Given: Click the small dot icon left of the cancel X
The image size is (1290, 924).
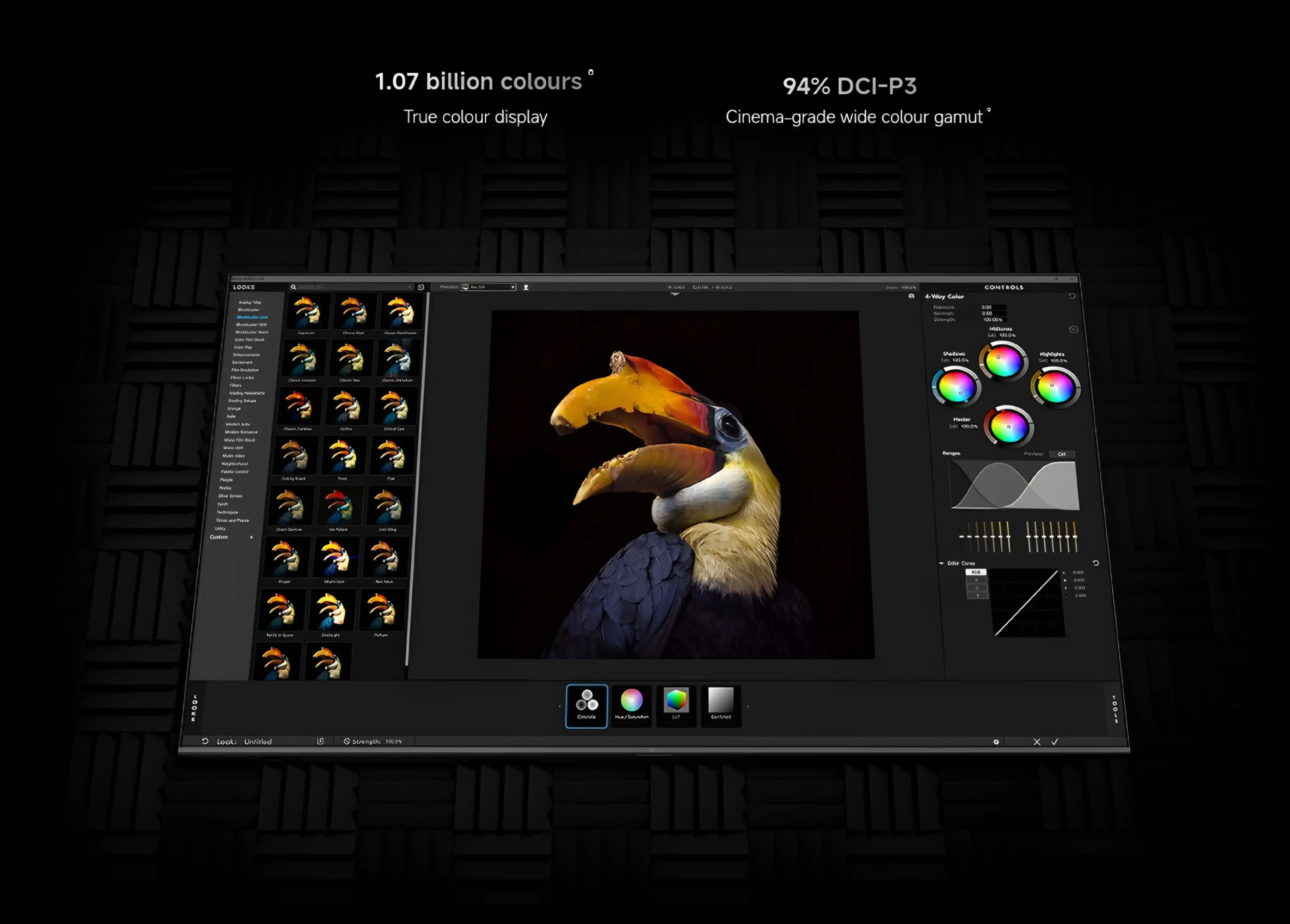Looking at the screenshot, I should (996, 742).
